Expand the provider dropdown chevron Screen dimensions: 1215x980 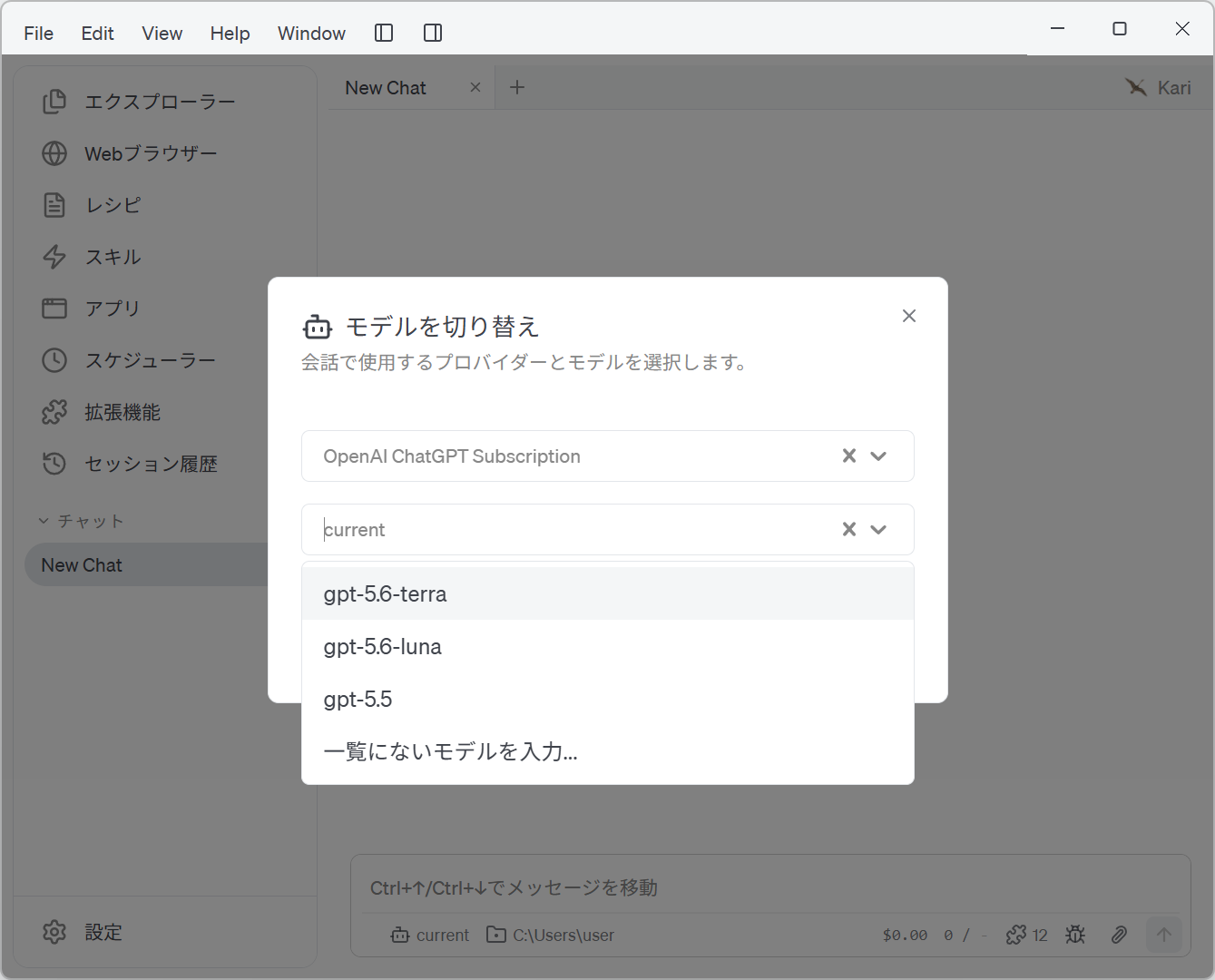click(x=878, y=456)
